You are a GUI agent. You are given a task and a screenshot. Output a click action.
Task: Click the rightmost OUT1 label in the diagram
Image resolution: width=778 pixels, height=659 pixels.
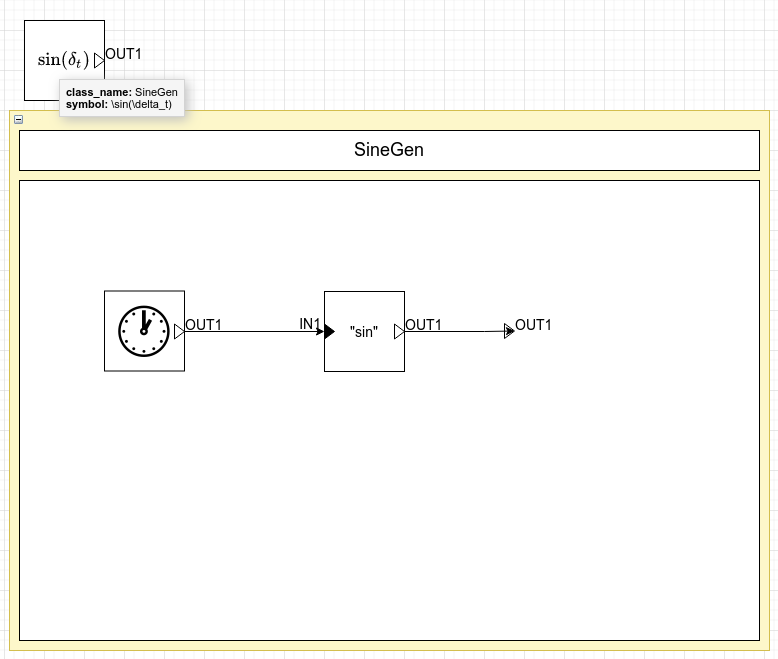click(533, 325)
